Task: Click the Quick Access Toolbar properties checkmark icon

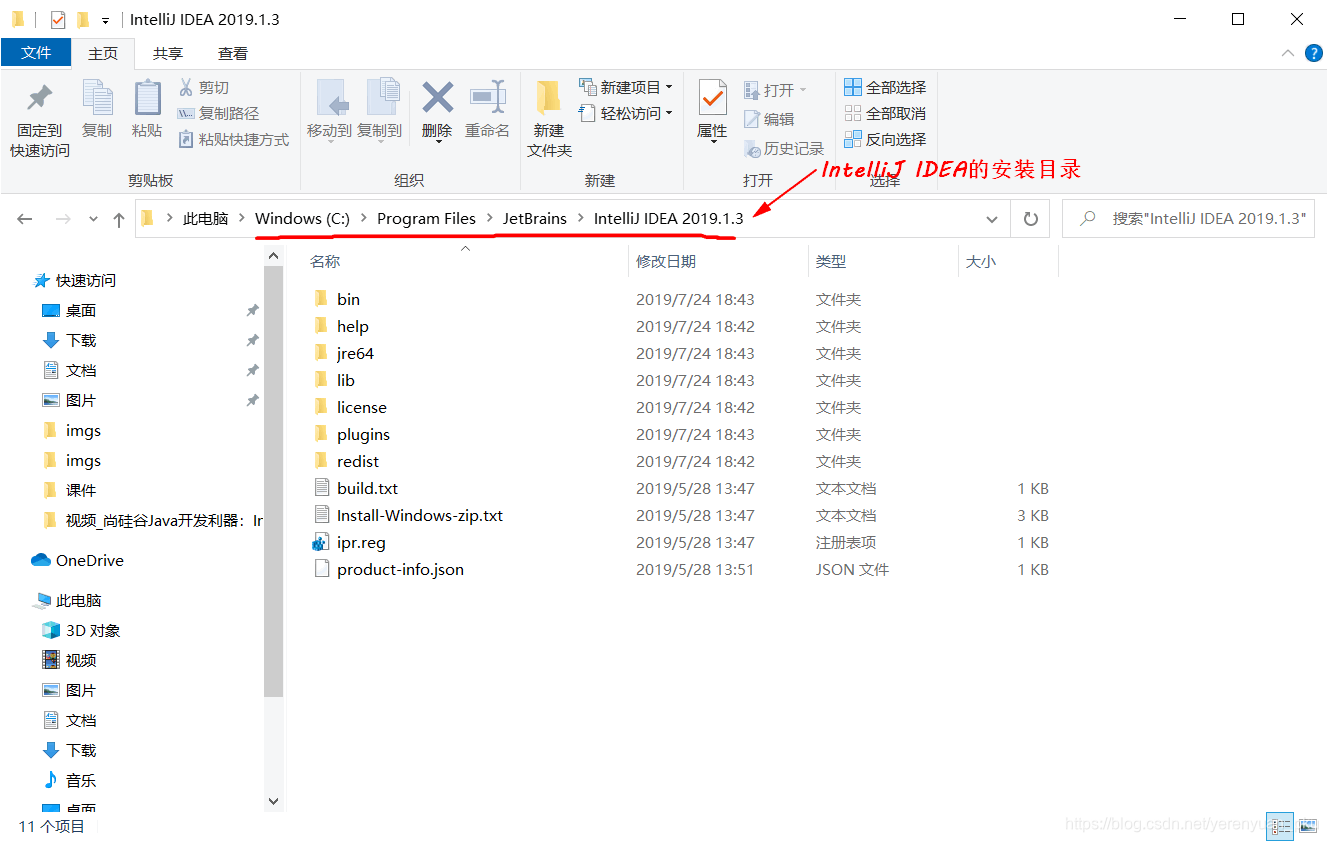Action: click(x=57, y=19)
